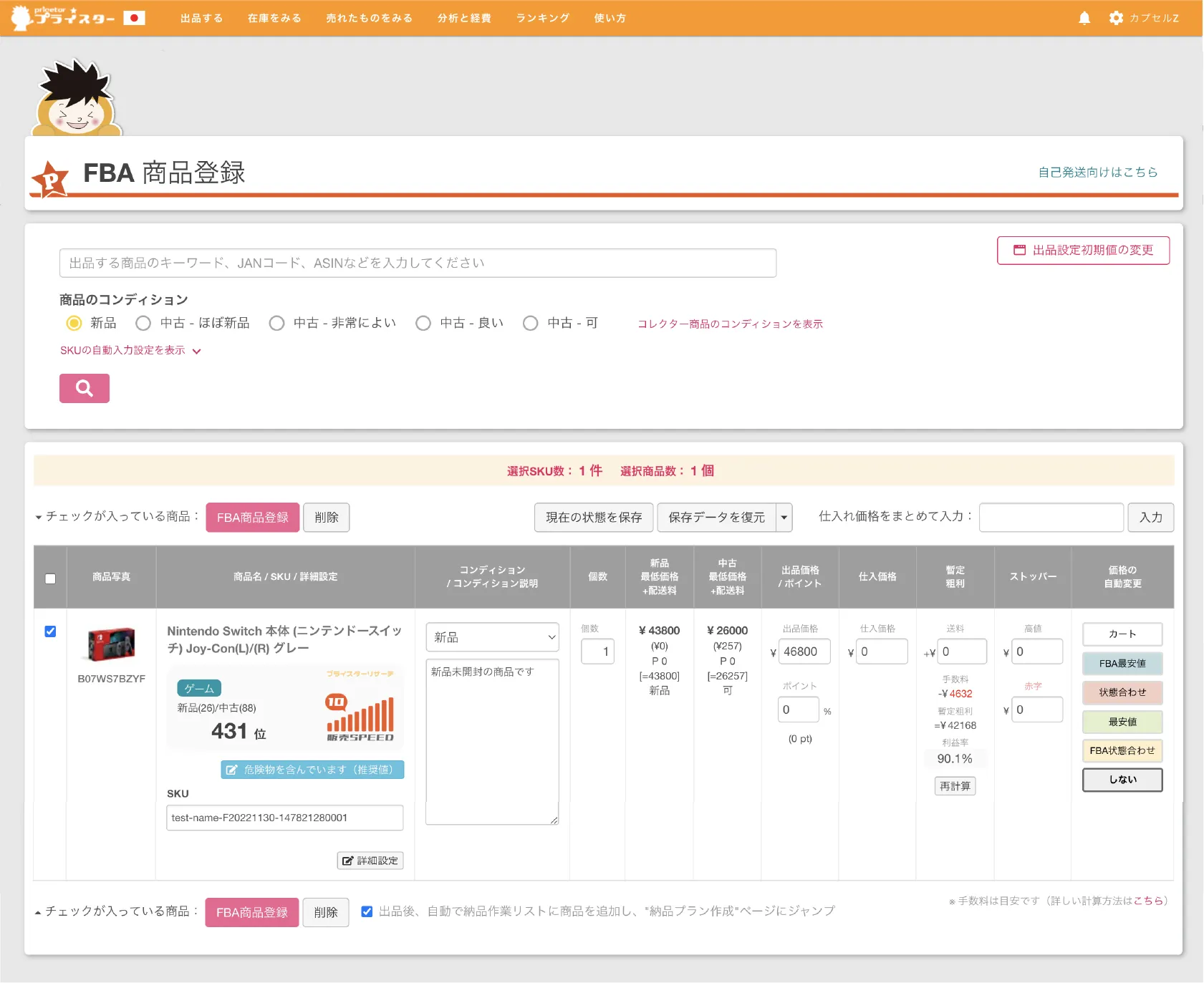Click Nintendo Switch product thumbnail
The height and width of the screenshot is (983, 1204).
pyautogui.click(x=111, y=644)
